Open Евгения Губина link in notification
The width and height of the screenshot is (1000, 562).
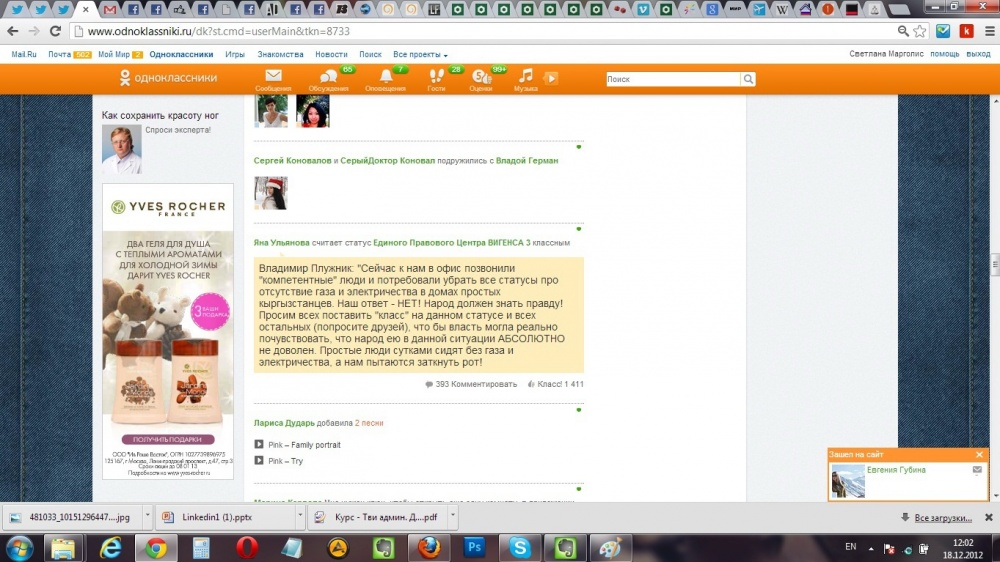pyautogui.click(x=896, y=470)
